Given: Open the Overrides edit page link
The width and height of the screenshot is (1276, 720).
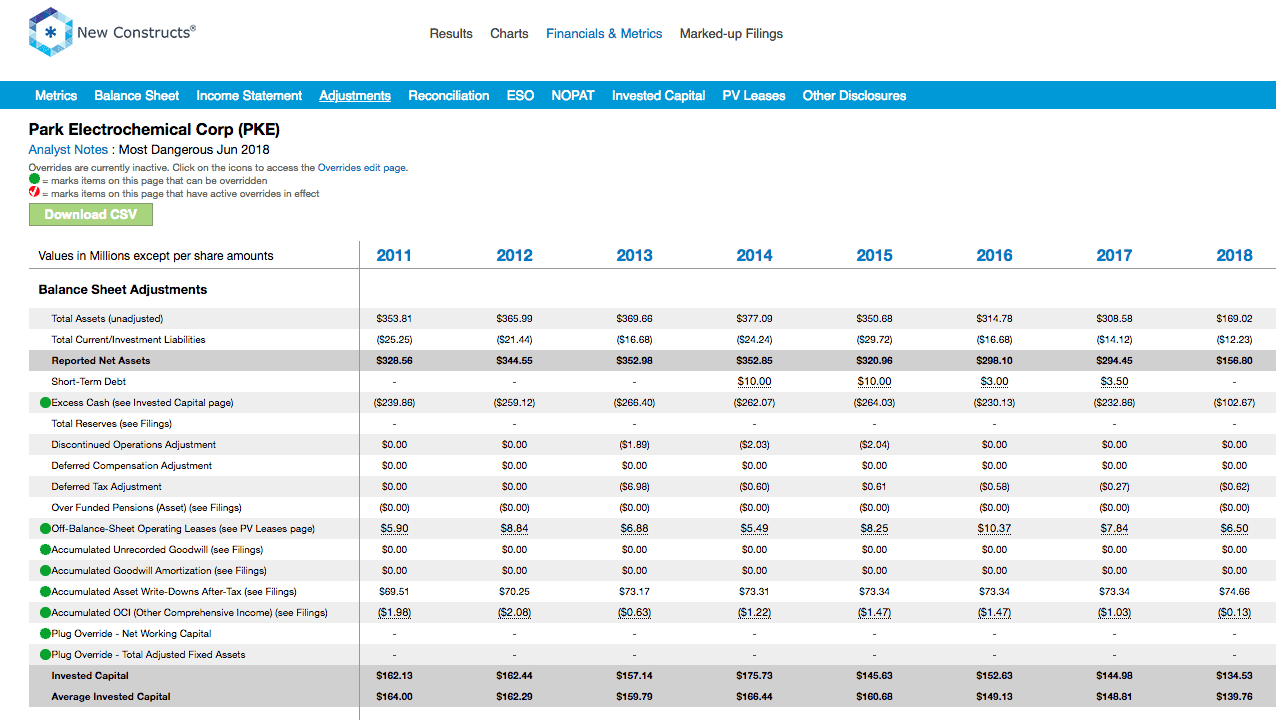Looking at the screenshot, I should [361, 168].
